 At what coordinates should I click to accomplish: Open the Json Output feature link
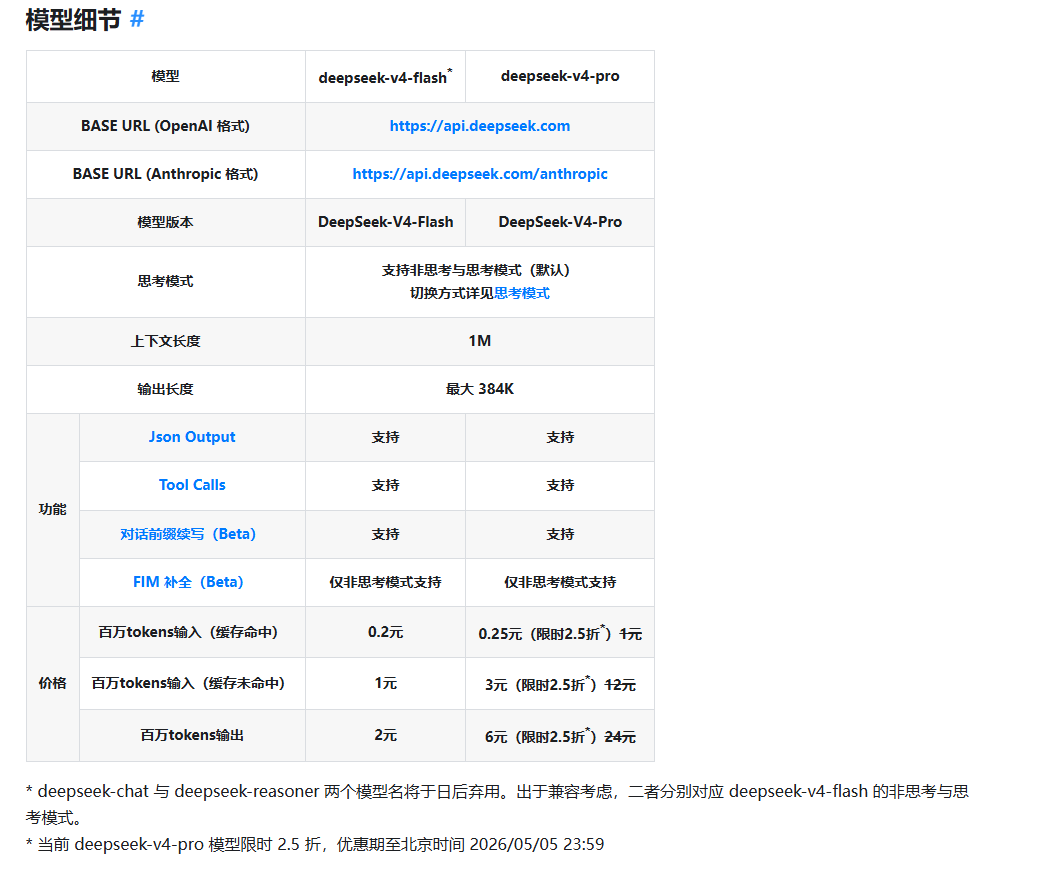(x=192, y=437)
